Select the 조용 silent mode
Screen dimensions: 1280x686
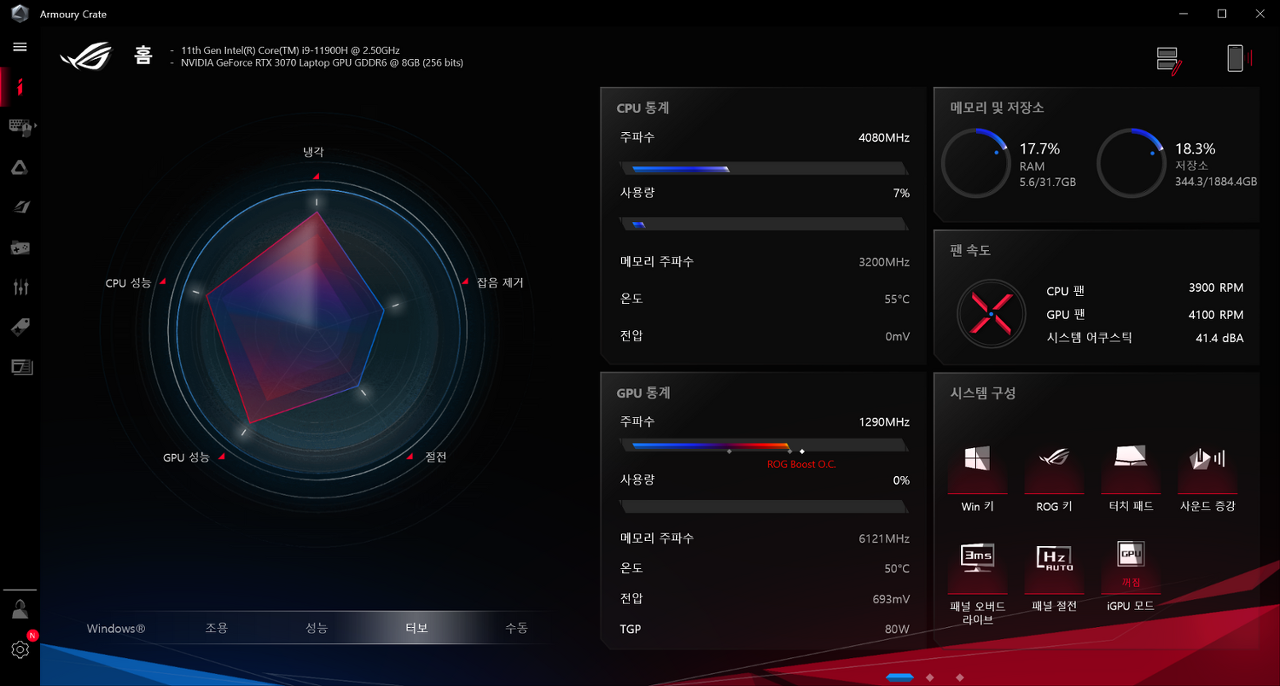tap(216, 628)
